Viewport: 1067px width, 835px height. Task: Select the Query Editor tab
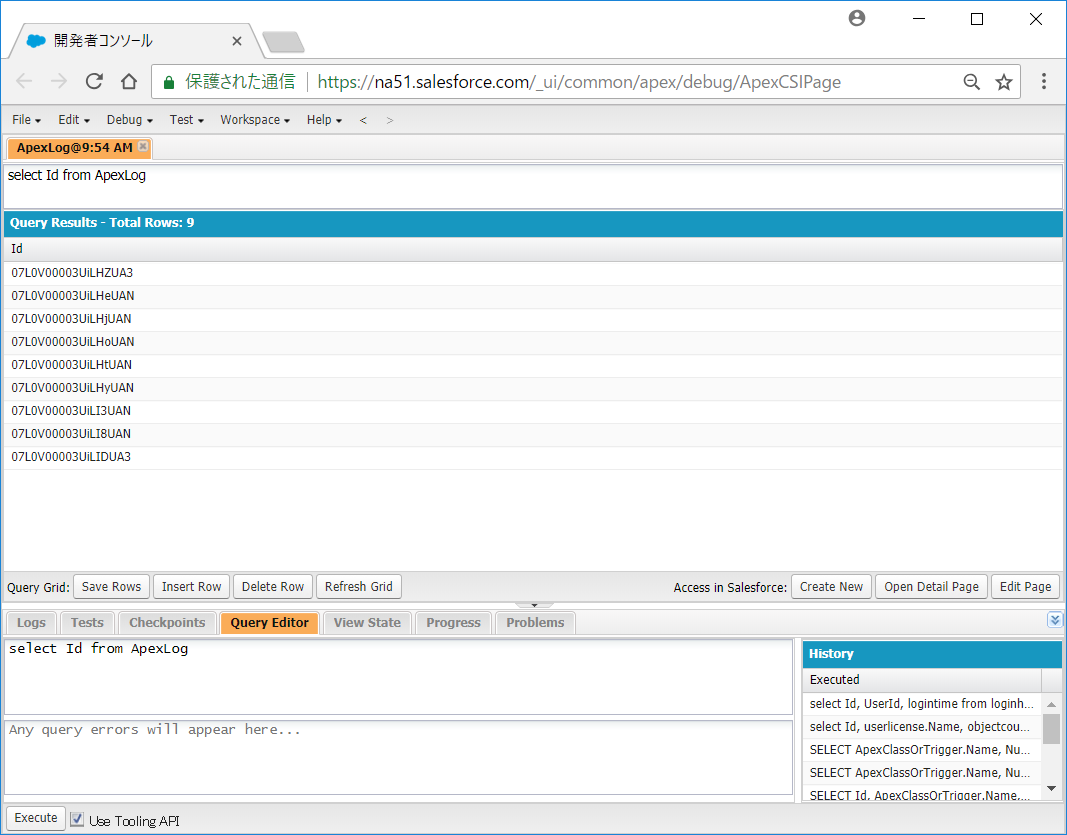(x=269, y=623)
